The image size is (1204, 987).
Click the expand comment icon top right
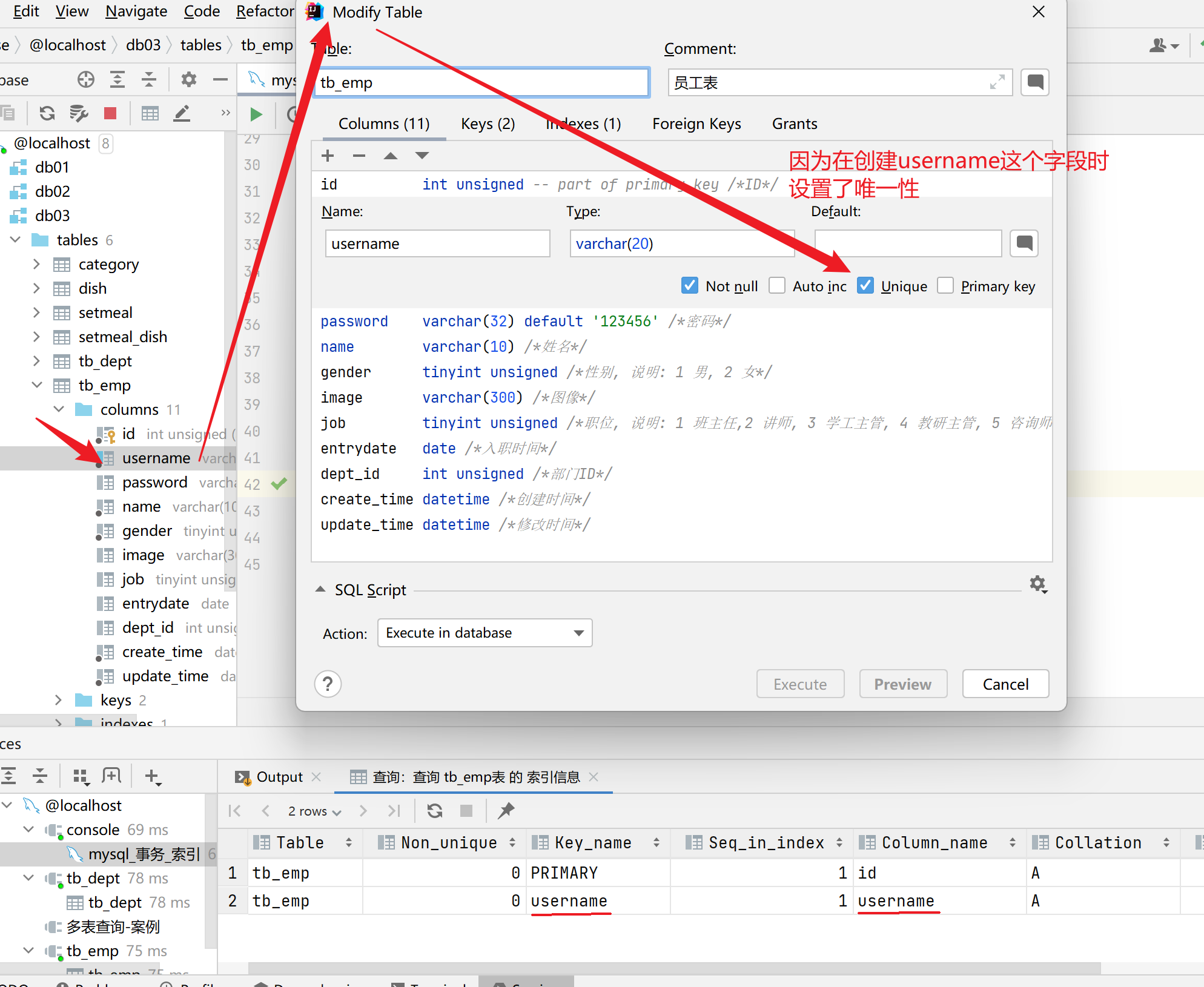(x=998, y=83)
